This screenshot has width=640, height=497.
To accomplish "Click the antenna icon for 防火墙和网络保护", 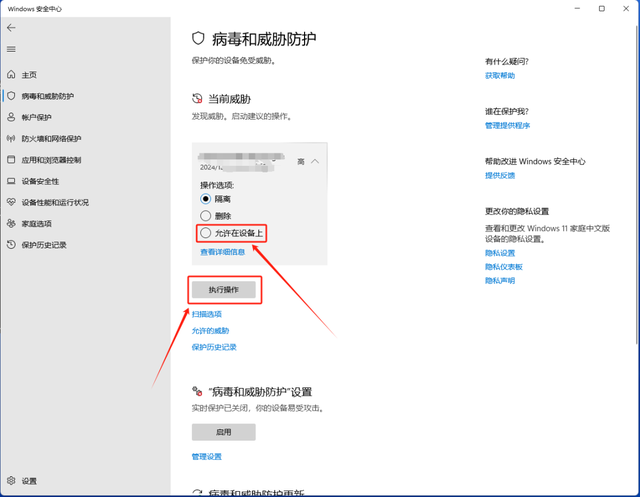I will point(11,138).
